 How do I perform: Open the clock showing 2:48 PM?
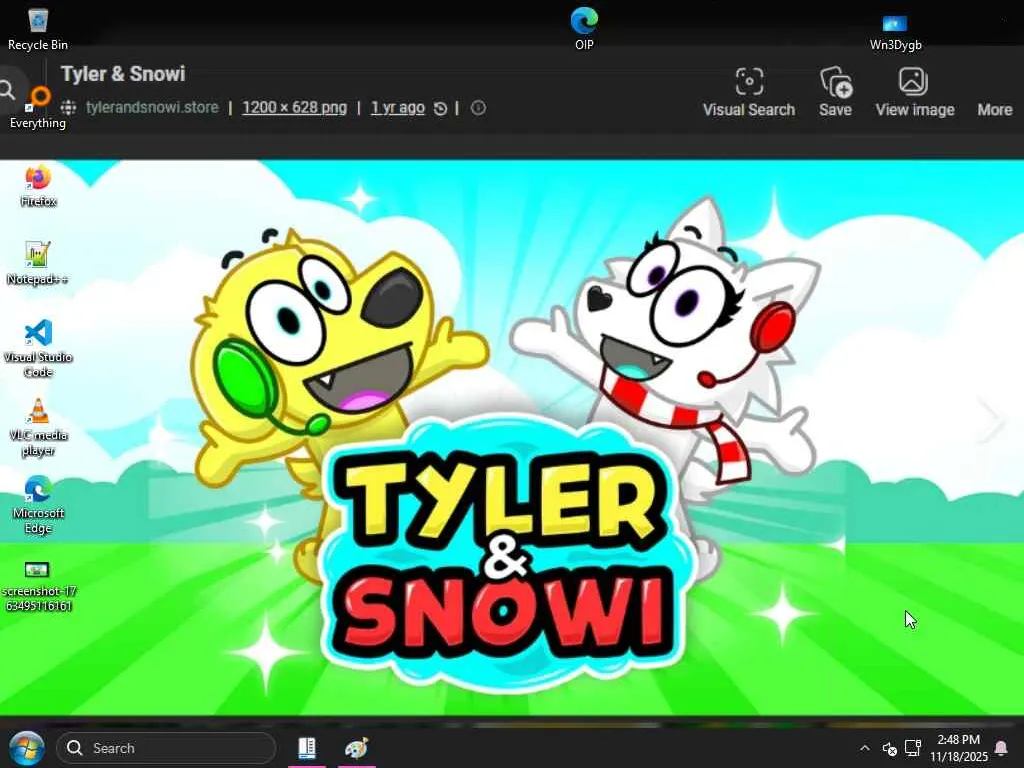tap(959, 748)
